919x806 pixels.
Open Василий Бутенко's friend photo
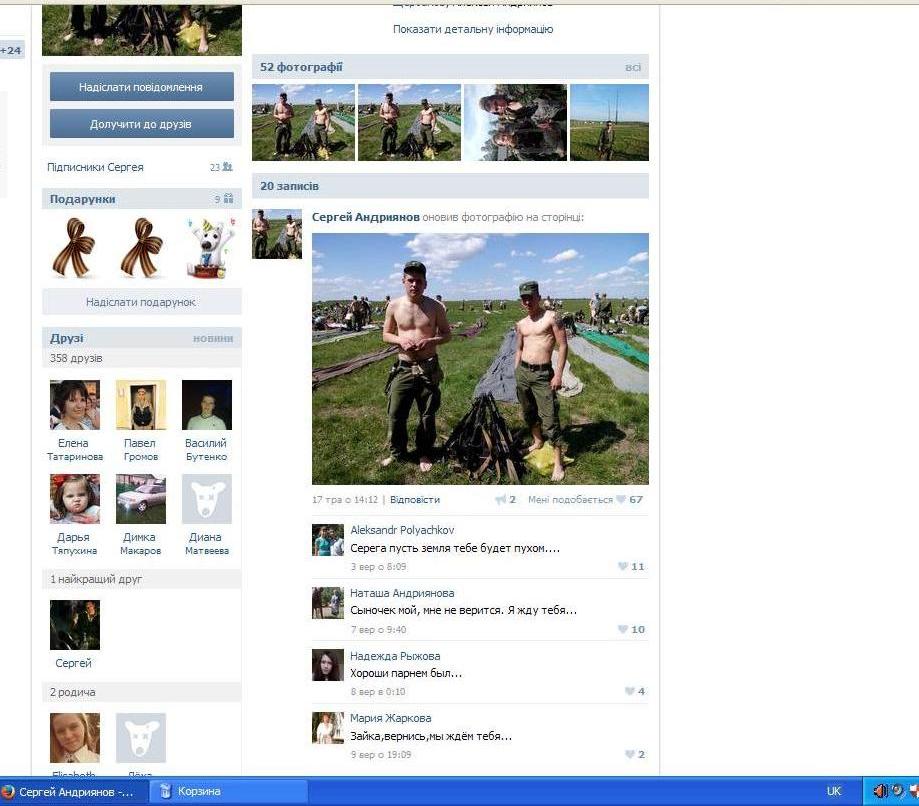tap(207, 405)
